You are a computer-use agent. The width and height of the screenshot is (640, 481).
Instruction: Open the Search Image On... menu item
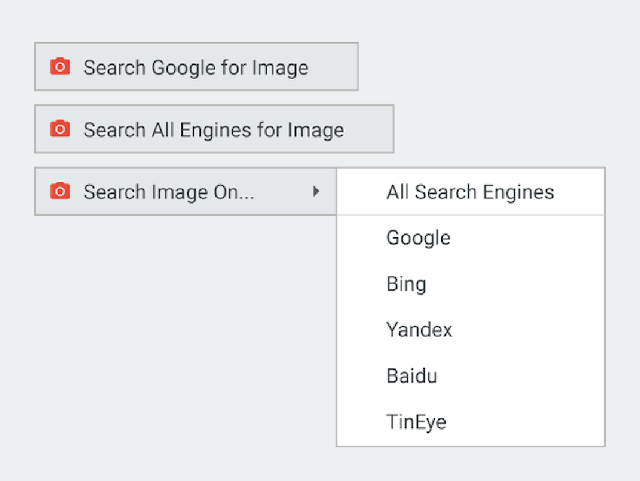pyautogui.click(x=186, y=191)
